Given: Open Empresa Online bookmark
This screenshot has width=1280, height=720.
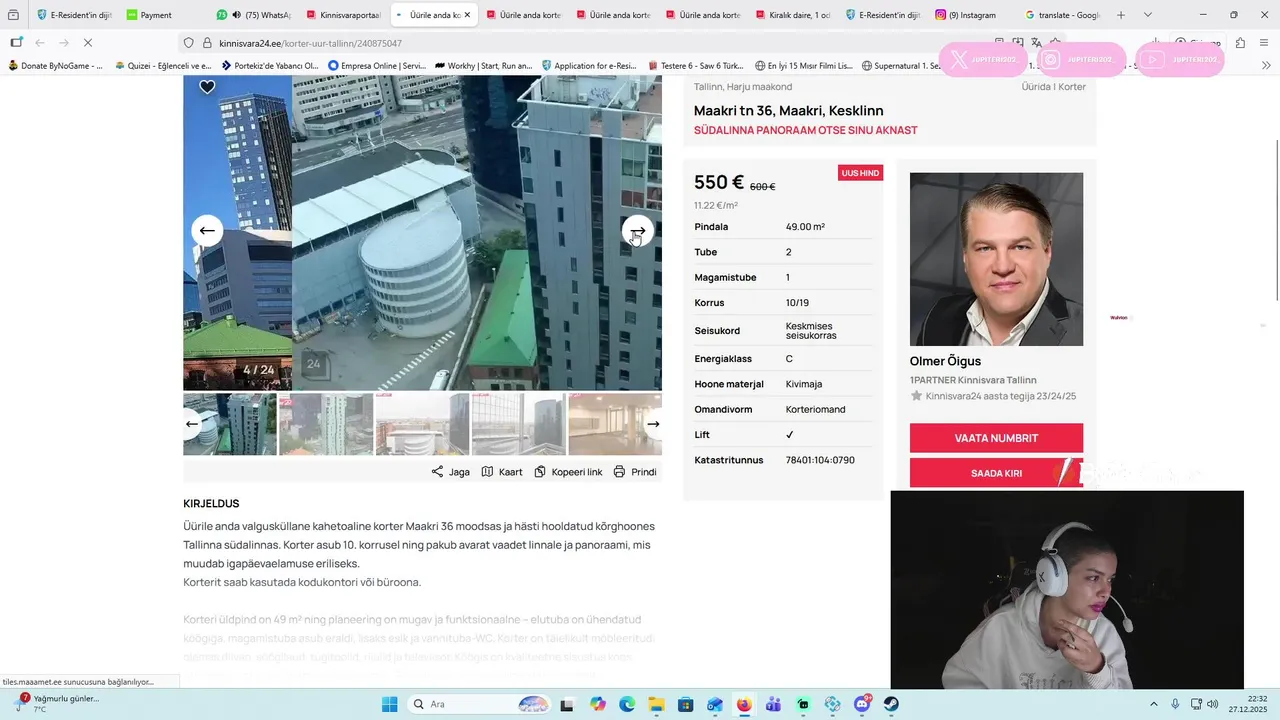Looking at the screenshot, I should pyautogui.click(x=377, y=66).
